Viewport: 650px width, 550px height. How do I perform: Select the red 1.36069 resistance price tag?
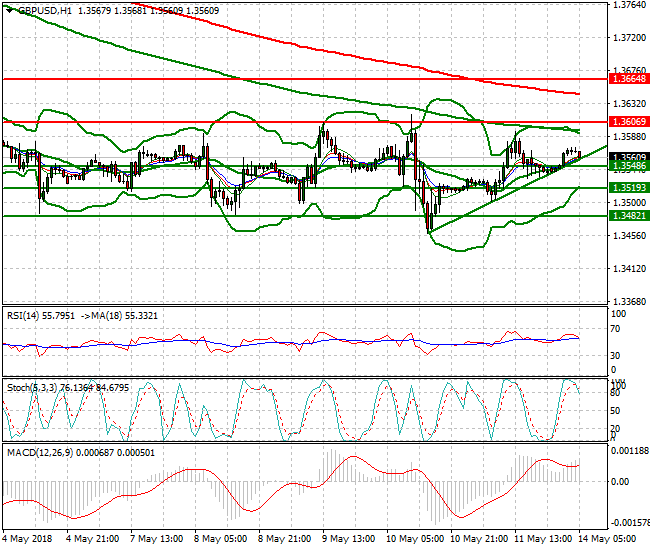629,121
